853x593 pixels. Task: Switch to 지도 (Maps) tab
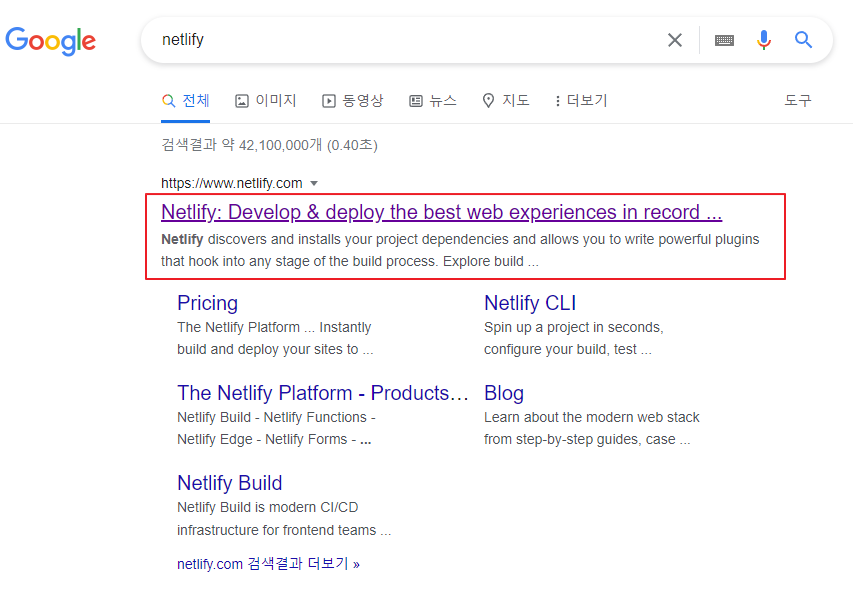(x=506, y=101)
